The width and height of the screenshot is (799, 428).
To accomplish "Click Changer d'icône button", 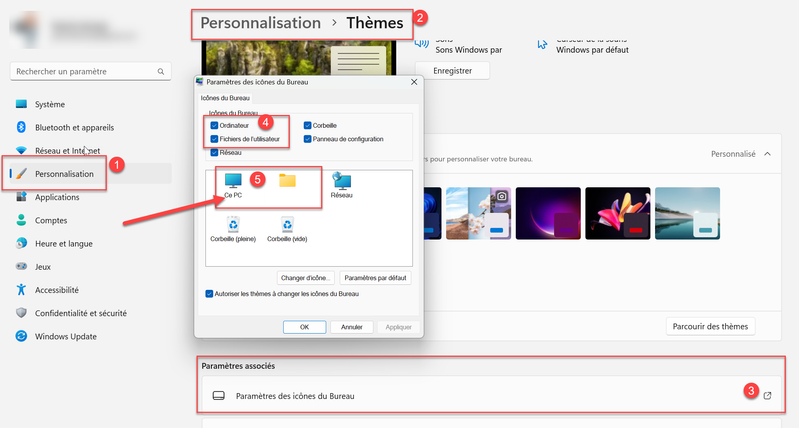I will click(306, 278).
